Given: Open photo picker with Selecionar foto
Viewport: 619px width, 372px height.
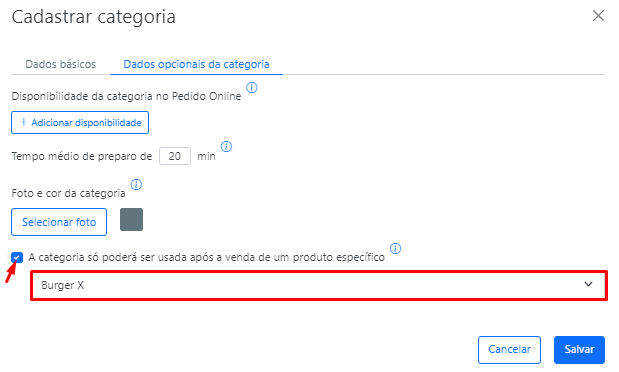Looking at the screenshot, I should [59, 222].
